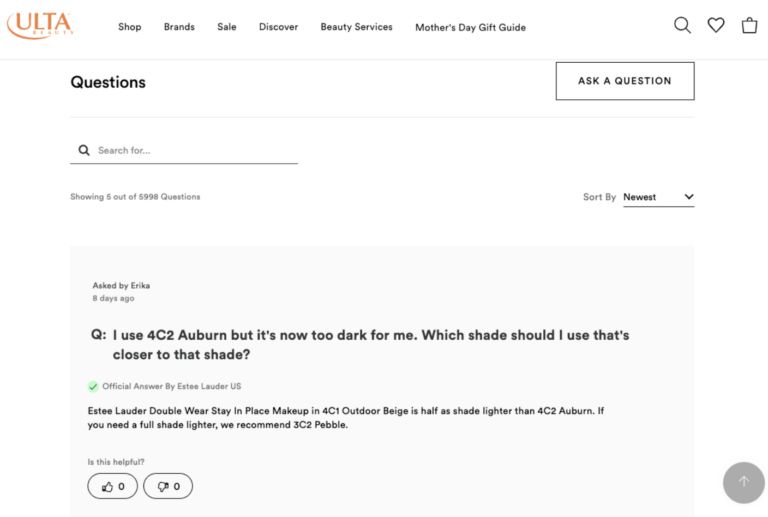Expand the Sort By Newest dropdown
This screenshot has height=517, width=768.
pyautogui.click(x=657, y=197)
